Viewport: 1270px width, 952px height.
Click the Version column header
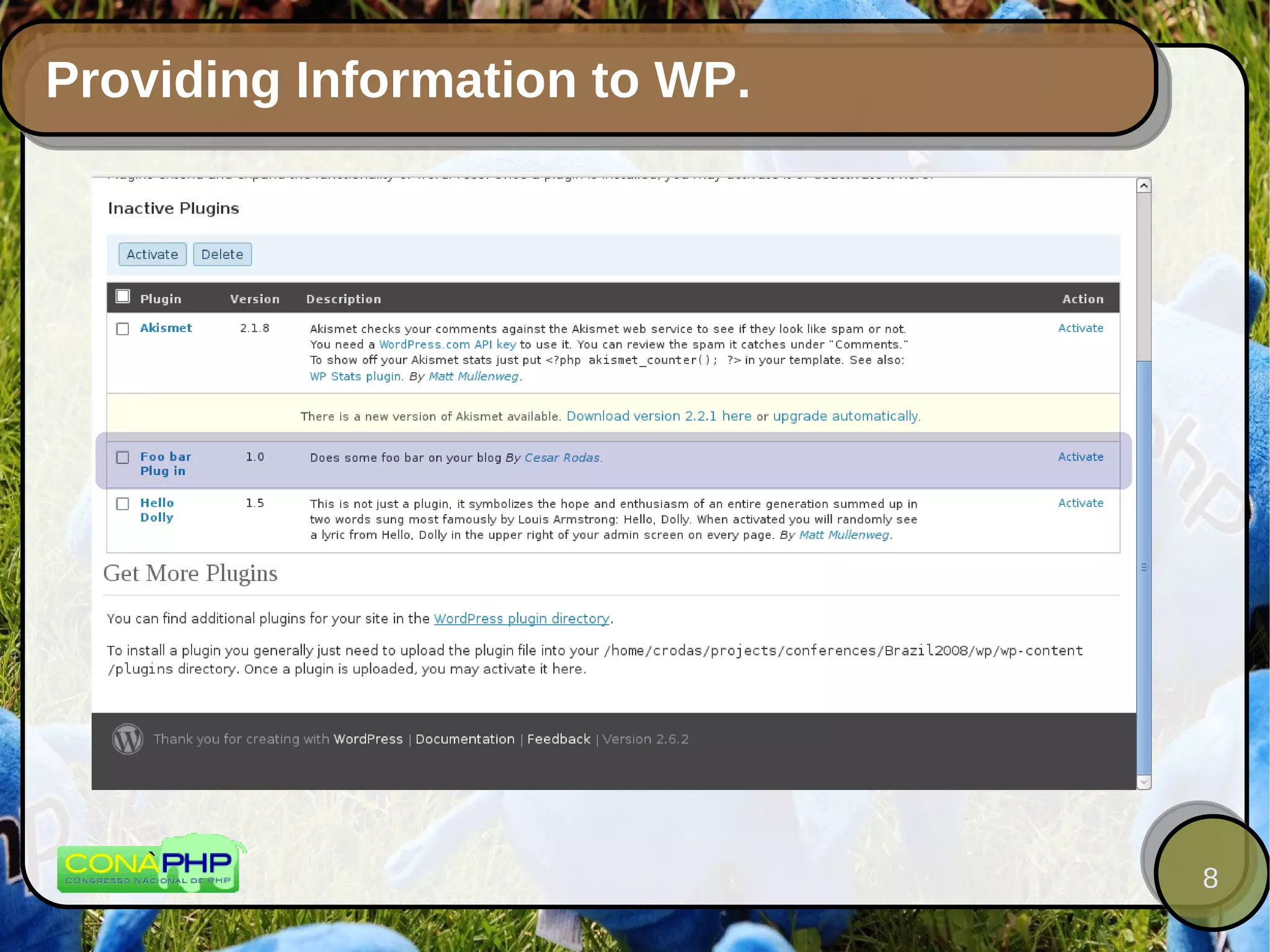255,299
